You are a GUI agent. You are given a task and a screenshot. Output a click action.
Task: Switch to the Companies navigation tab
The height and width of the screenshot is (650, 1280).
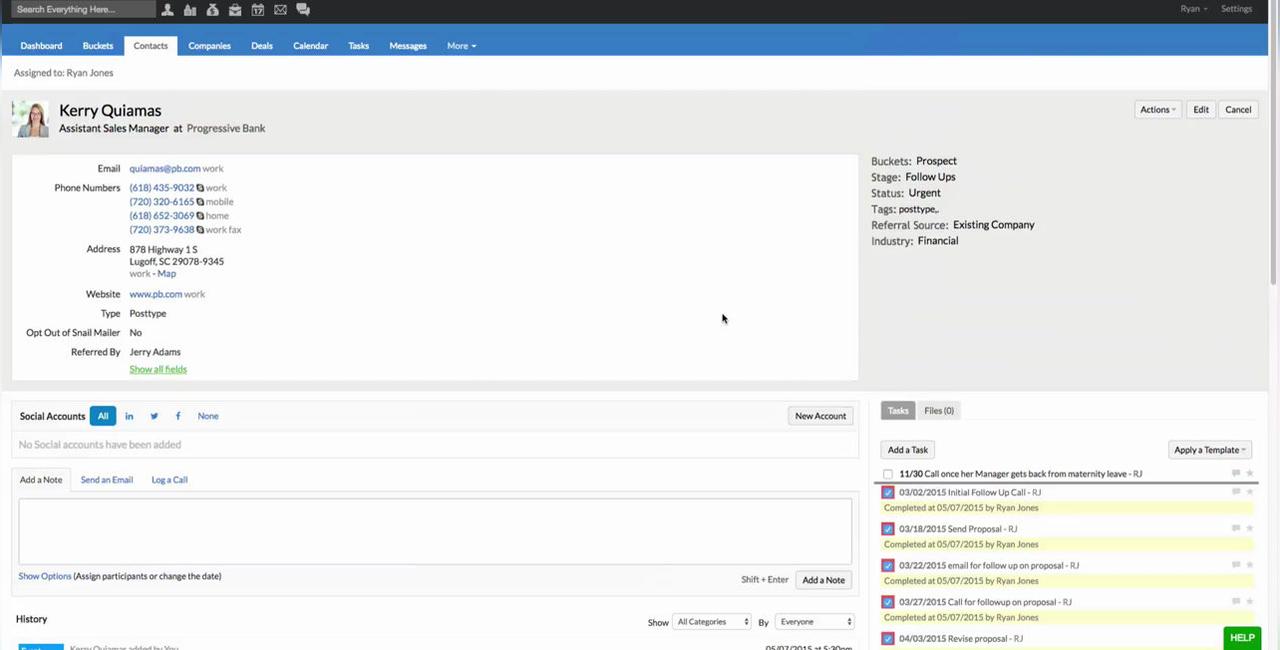(x=209, y=46)
